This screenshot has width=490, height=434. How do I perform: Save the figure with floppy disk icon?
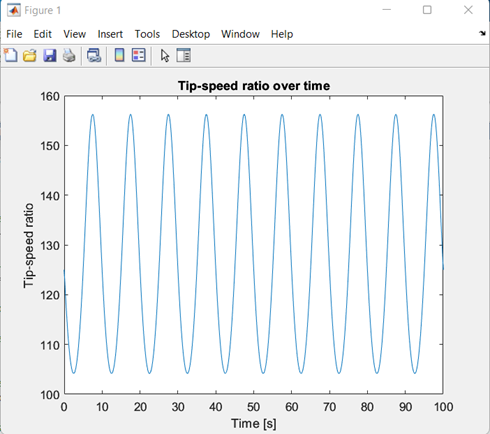click(x=50, y=55)
